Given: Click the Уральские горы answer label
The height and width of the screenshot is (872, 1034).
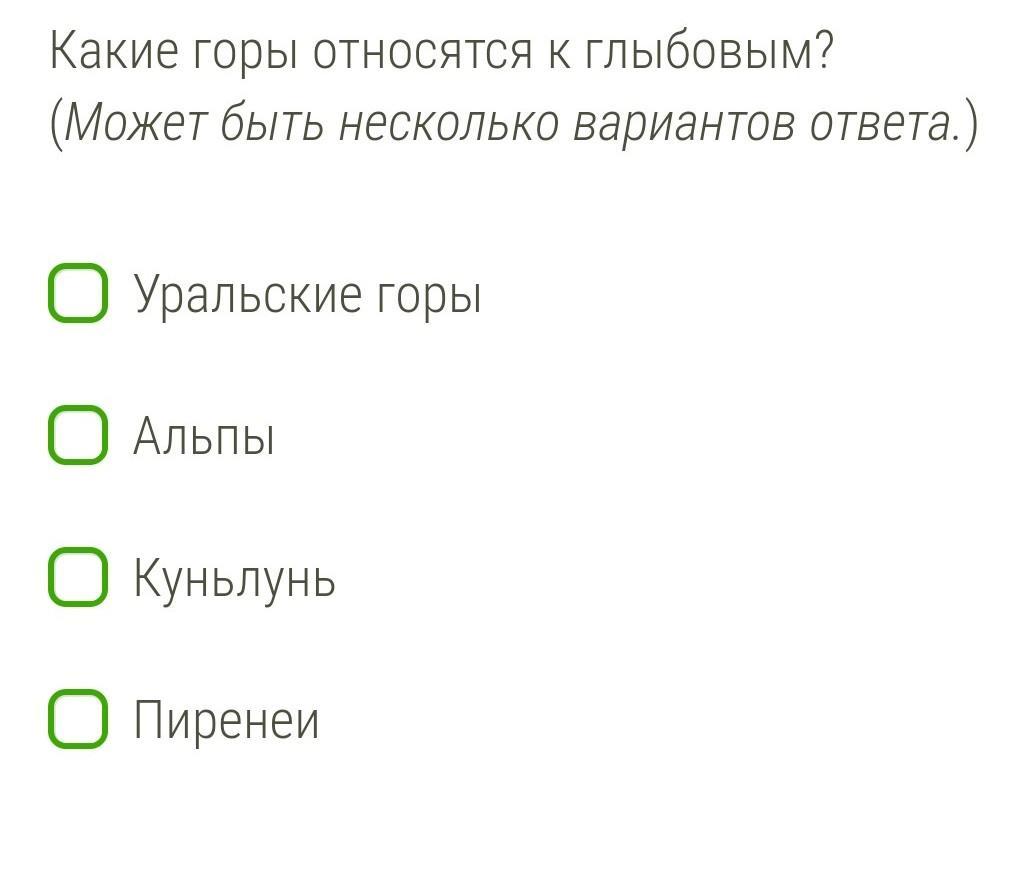Looking at the screenshot, I should (x=308, y=295).
